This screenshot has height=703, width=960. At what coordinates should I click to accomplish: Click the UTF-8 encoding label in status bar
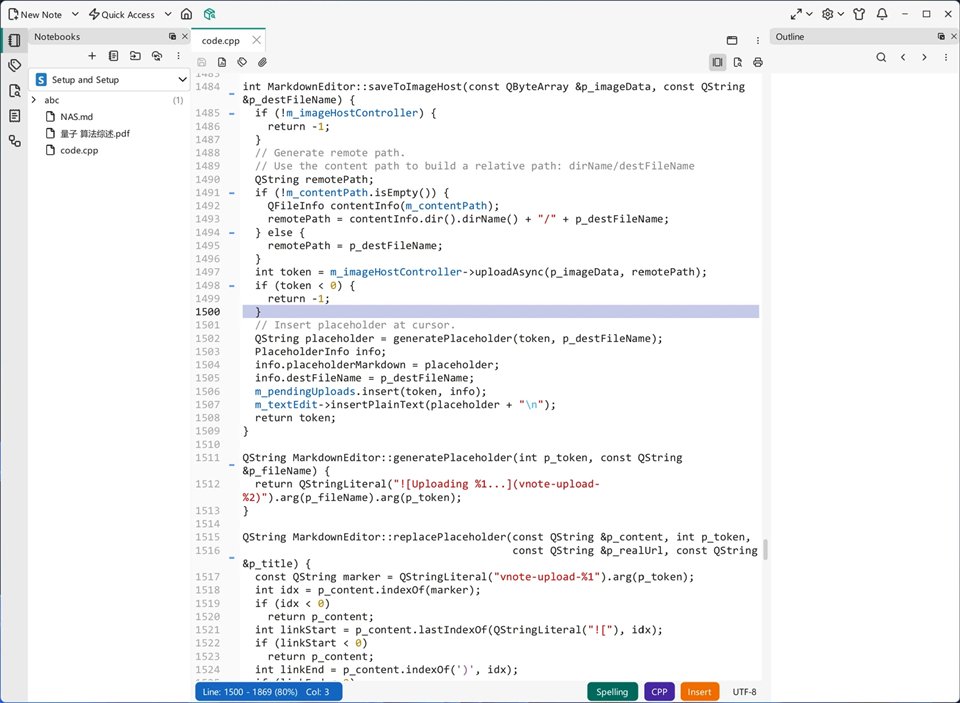coord(744,692)
